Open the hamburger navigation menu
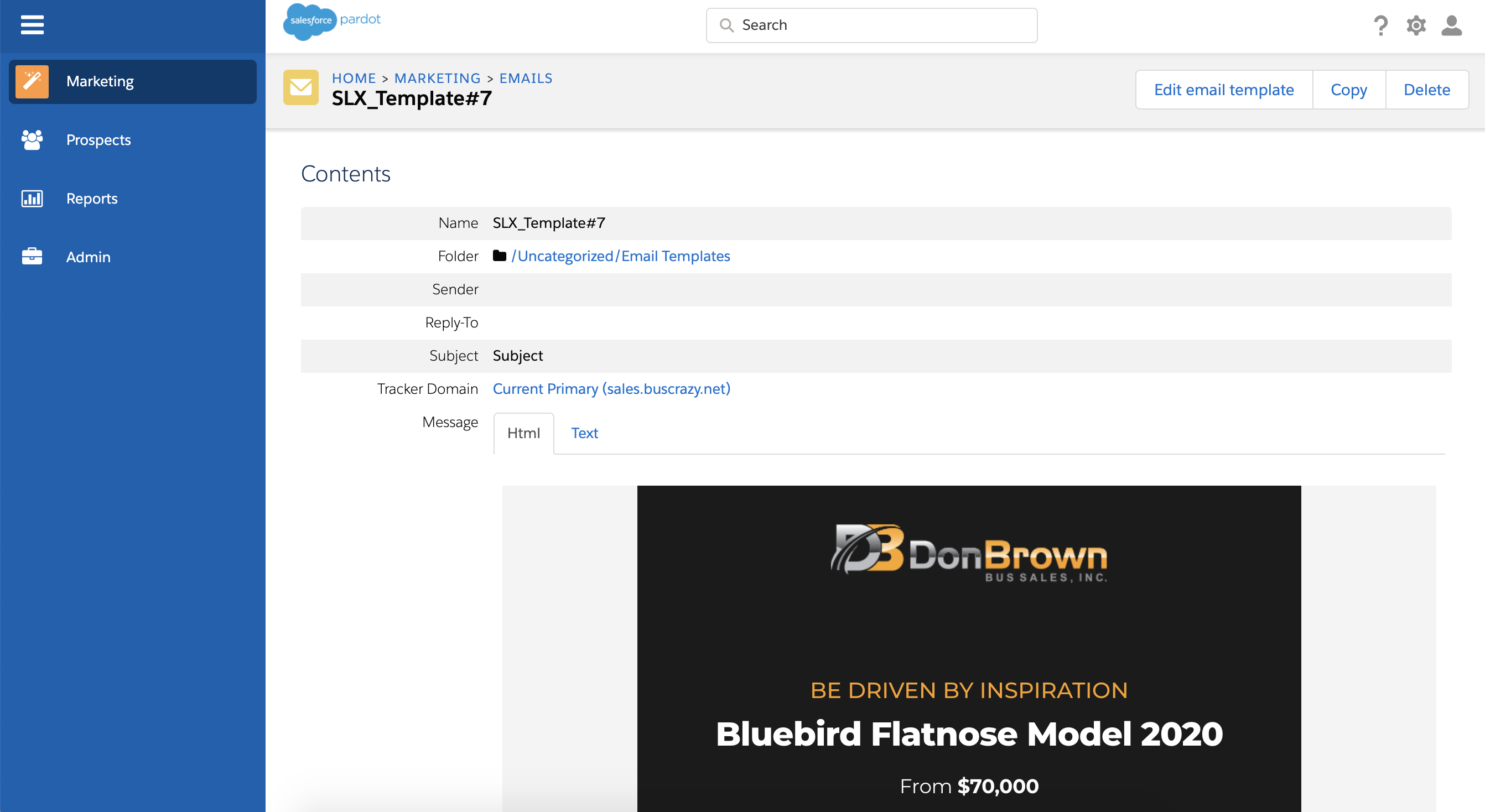Screen dimensions: 1485x812 click(32, 25)
